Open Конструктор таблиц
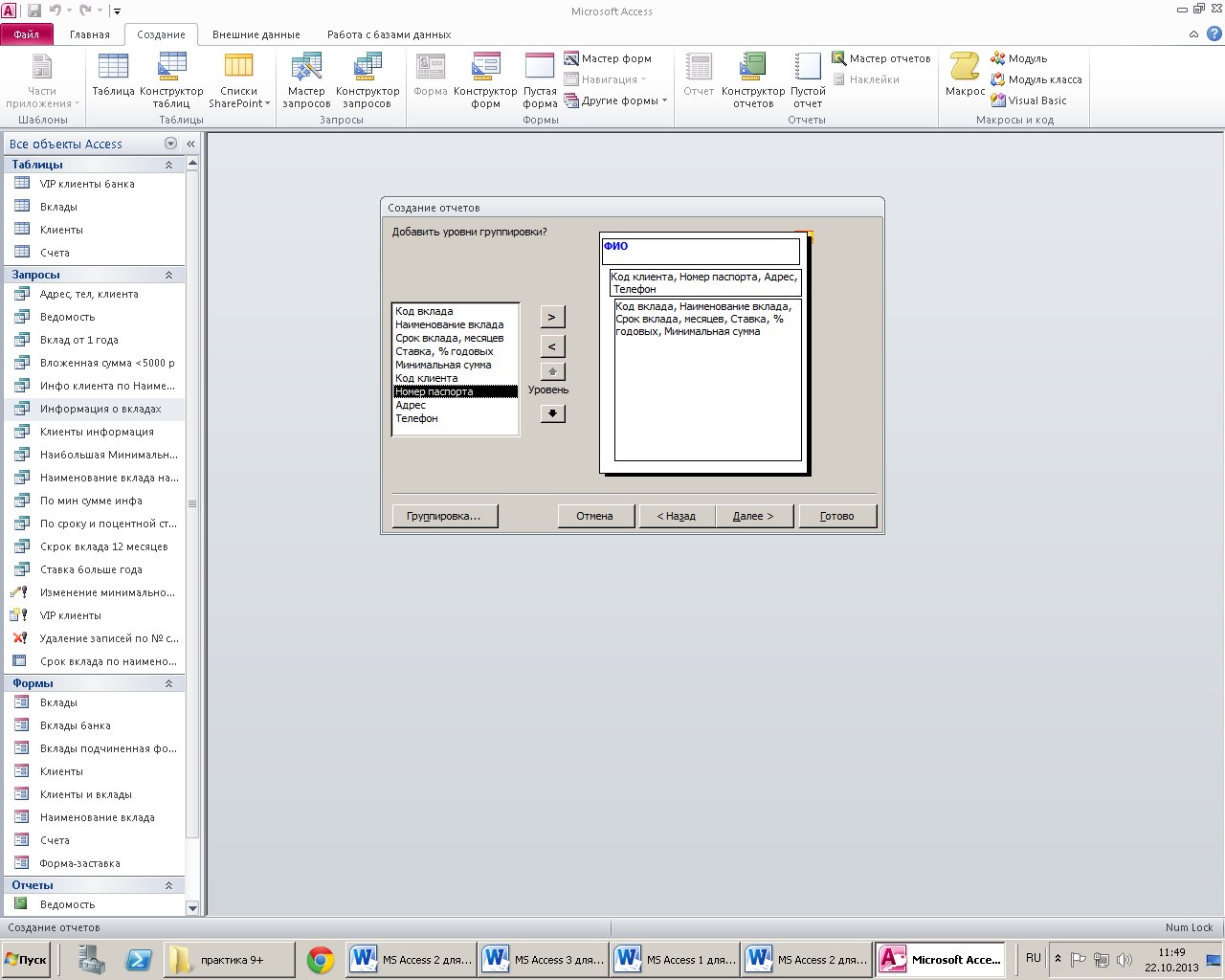1225x980 pixels. coord(172,80)
